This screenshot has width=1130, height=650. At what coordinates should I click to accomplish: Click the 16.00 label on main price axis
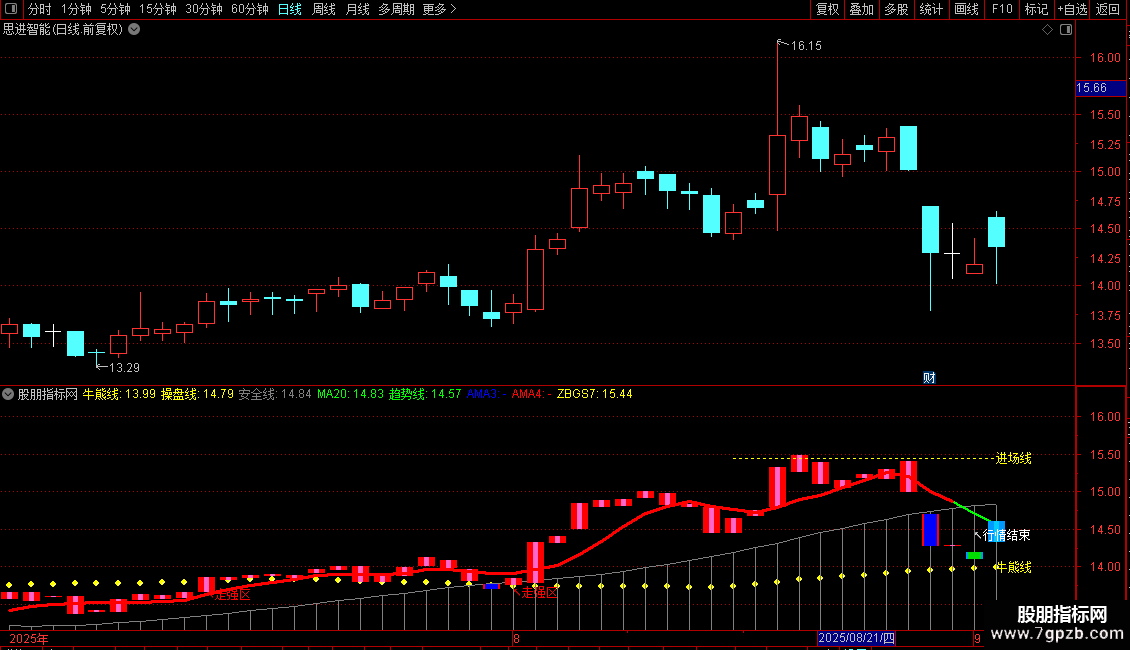pos(1105,58)
